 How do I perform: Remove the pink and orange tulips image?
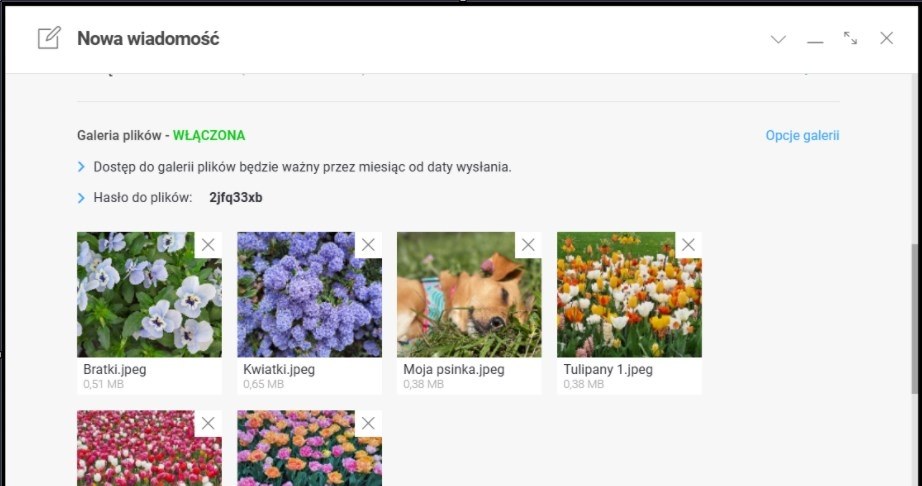pos(368,423)
